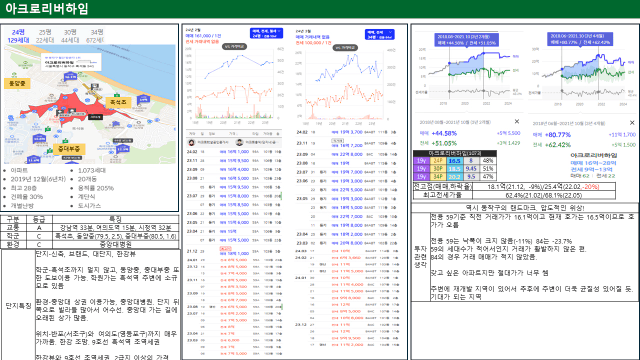Switch to the 30평 44세대 tab
This screenshot has width=640, height=360.
pos(70,36)
